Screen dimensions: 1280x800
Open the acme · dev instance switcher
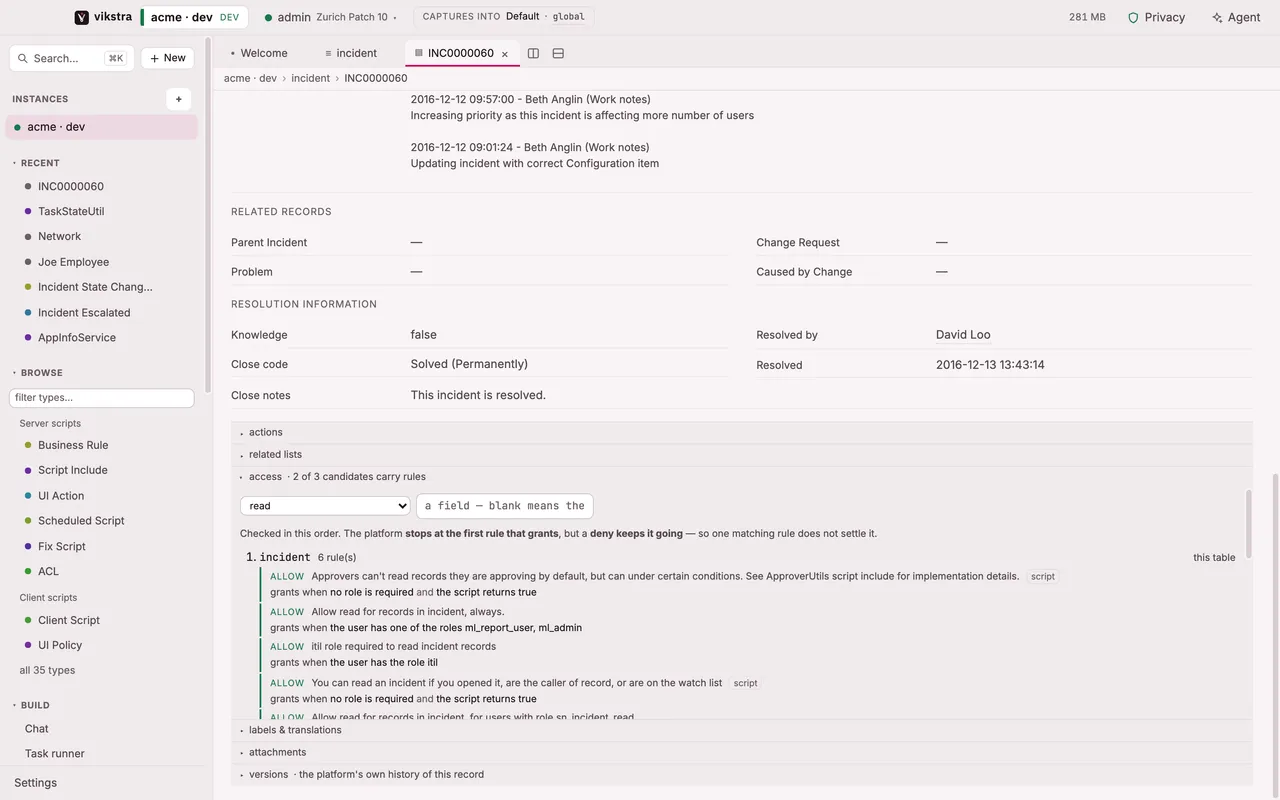(194, 17)
